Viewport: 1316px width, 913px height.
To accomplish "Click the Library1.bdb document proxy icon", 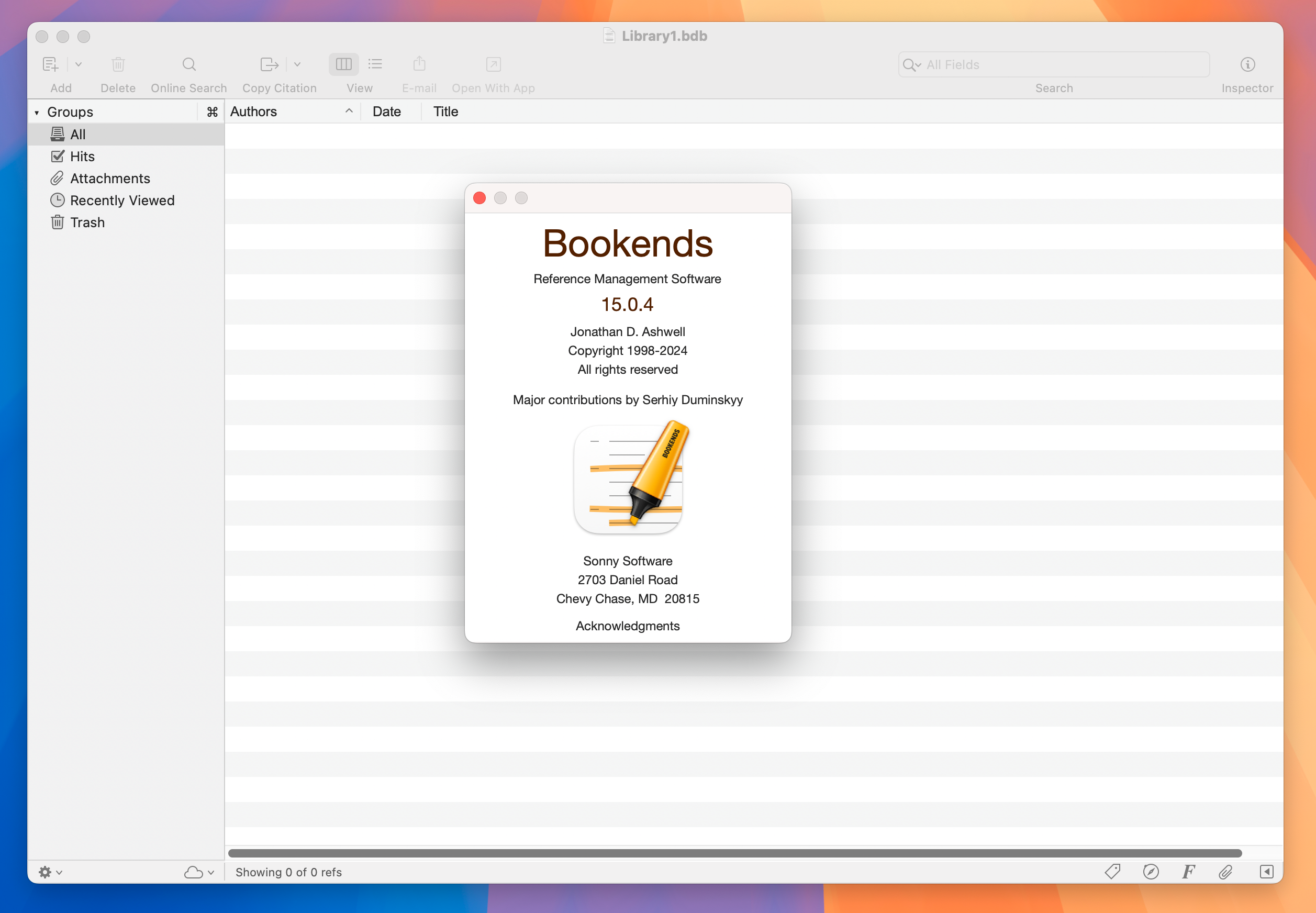I will [608, 36].
